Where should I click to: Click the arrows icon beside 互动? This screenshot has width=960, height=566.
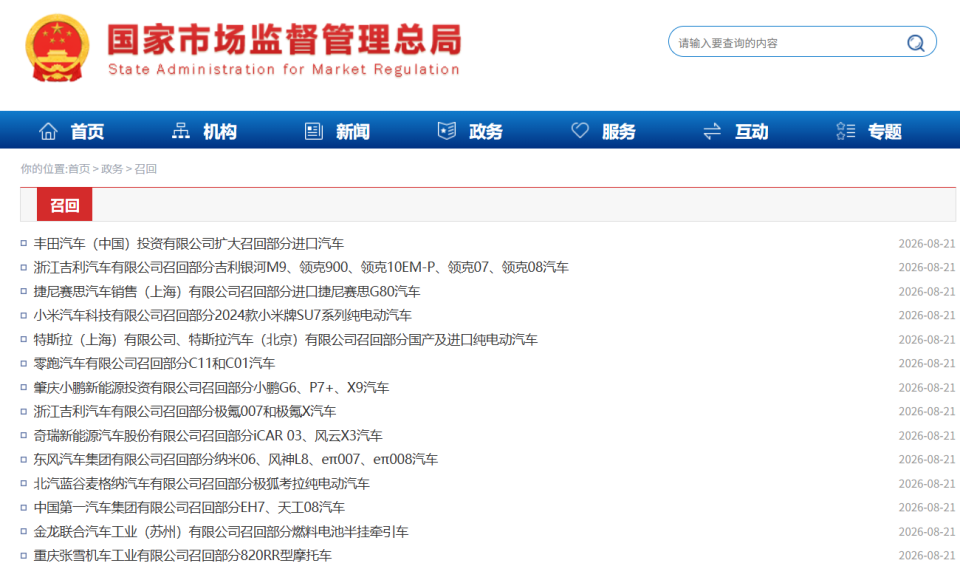[x=712, y=131]
